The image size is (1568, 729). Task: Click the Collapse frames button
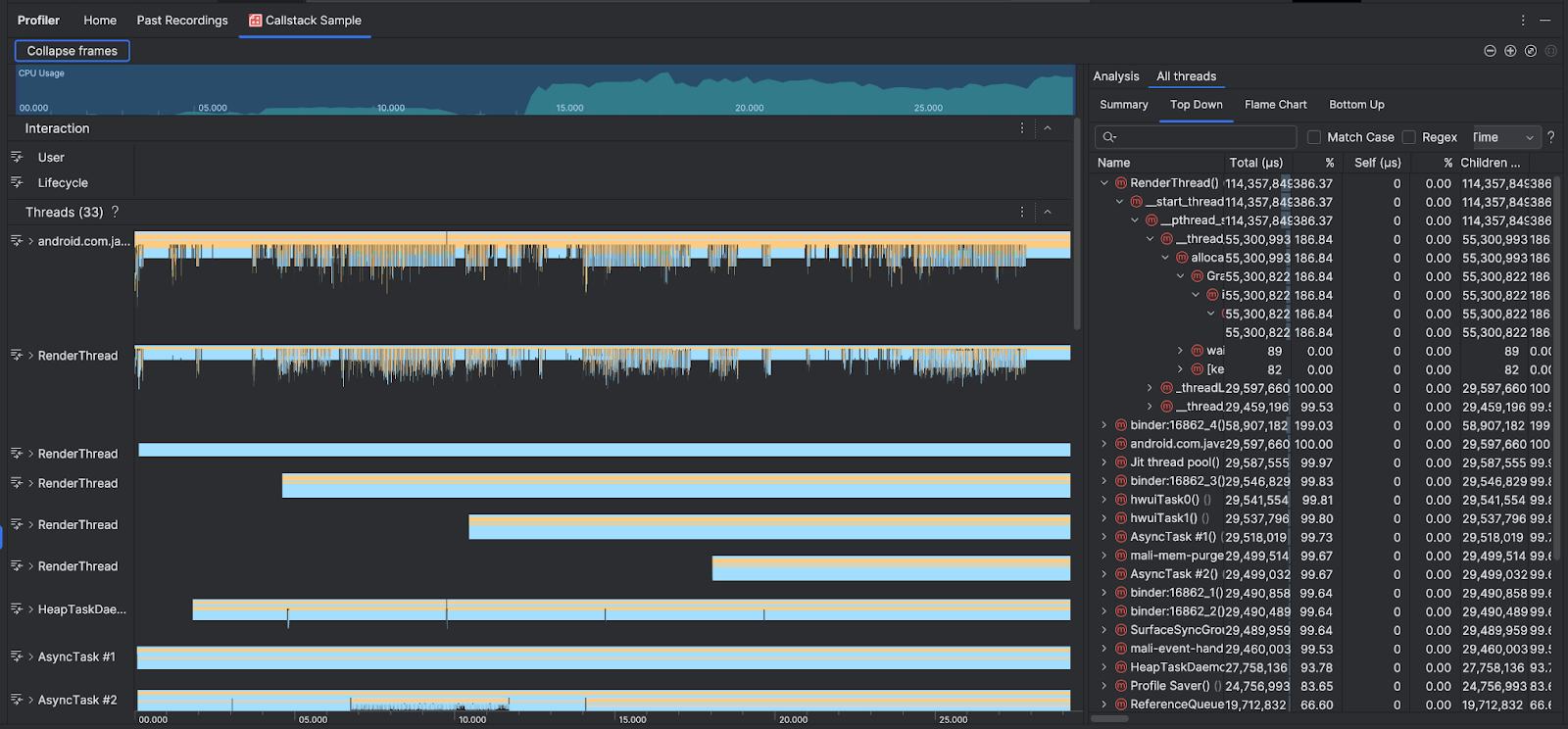[73, 51]
